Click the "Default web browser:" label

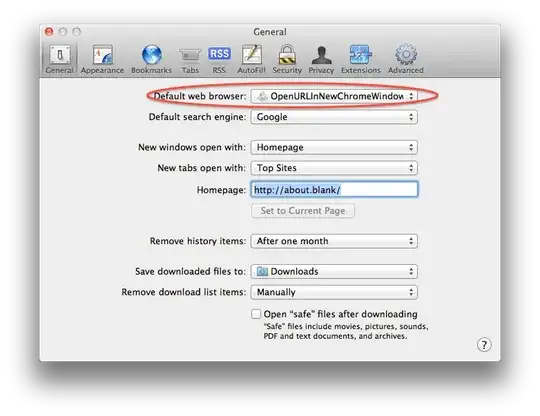200,96
